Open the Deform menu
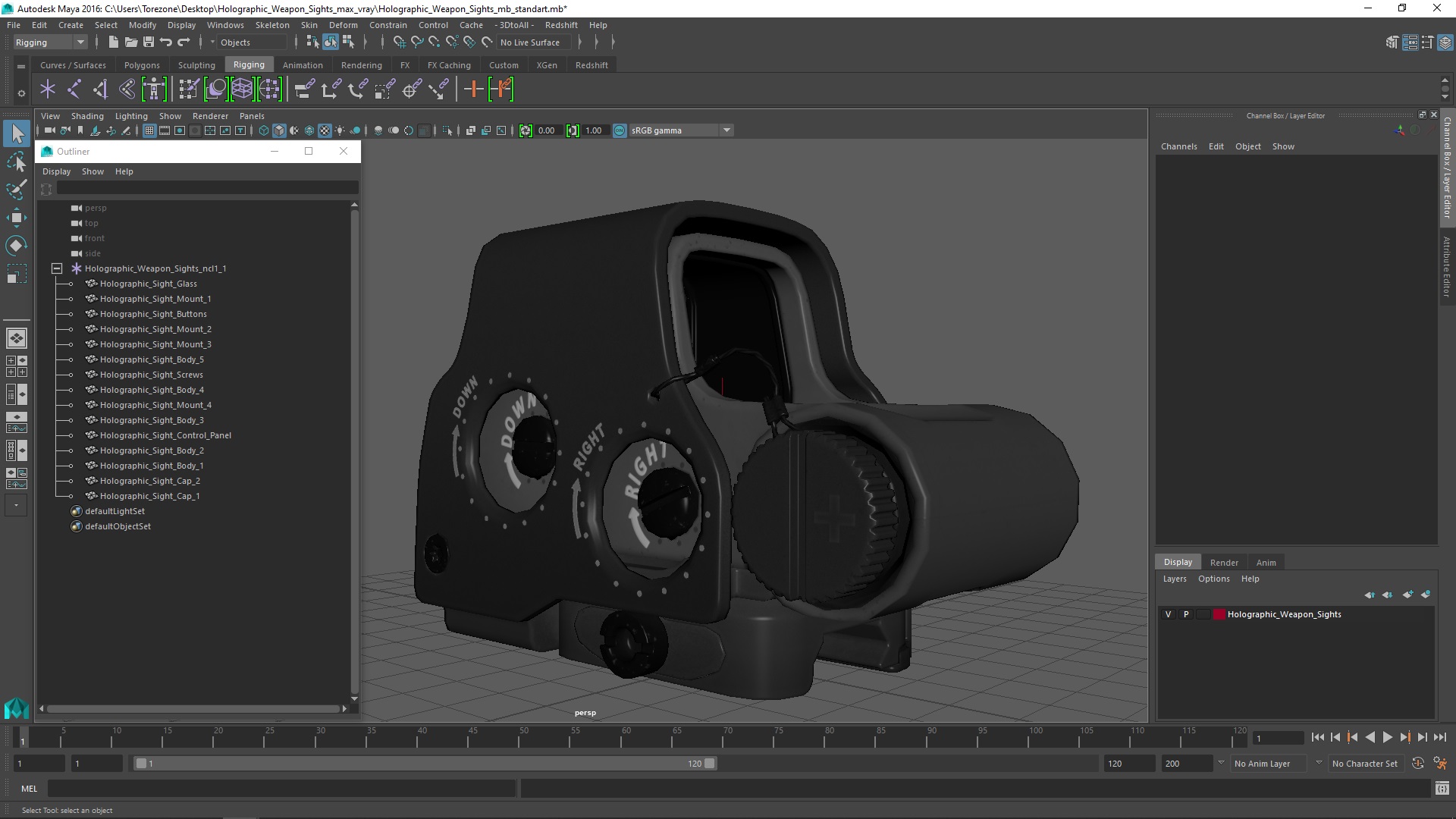1456x819 pixels. pos(343,25)
